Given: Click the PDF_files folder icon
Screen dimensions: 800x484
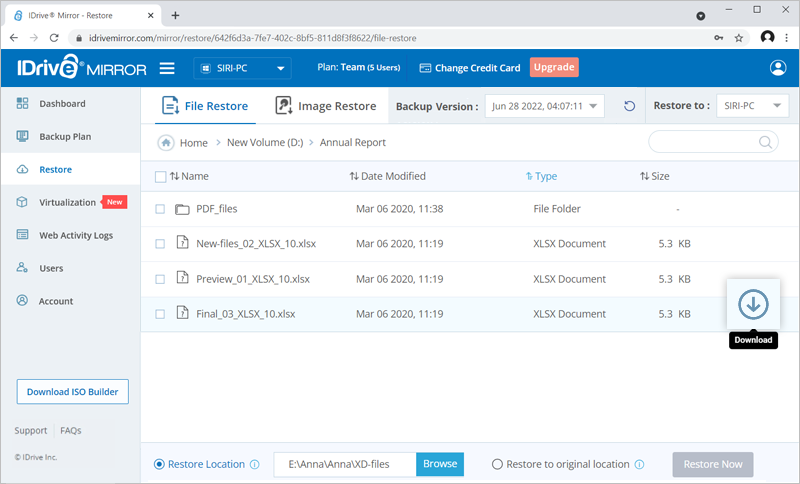Looking at the screenshot, I should pyautogui.click(x=182, y=209).
